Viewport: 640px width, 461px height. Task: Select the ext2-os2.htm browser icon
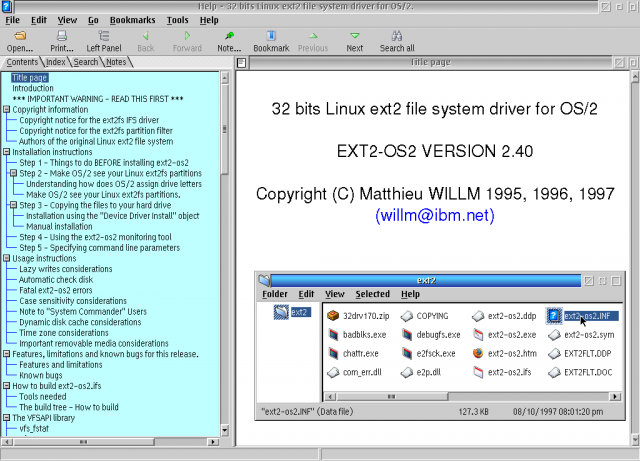click(x=478, y=353)
